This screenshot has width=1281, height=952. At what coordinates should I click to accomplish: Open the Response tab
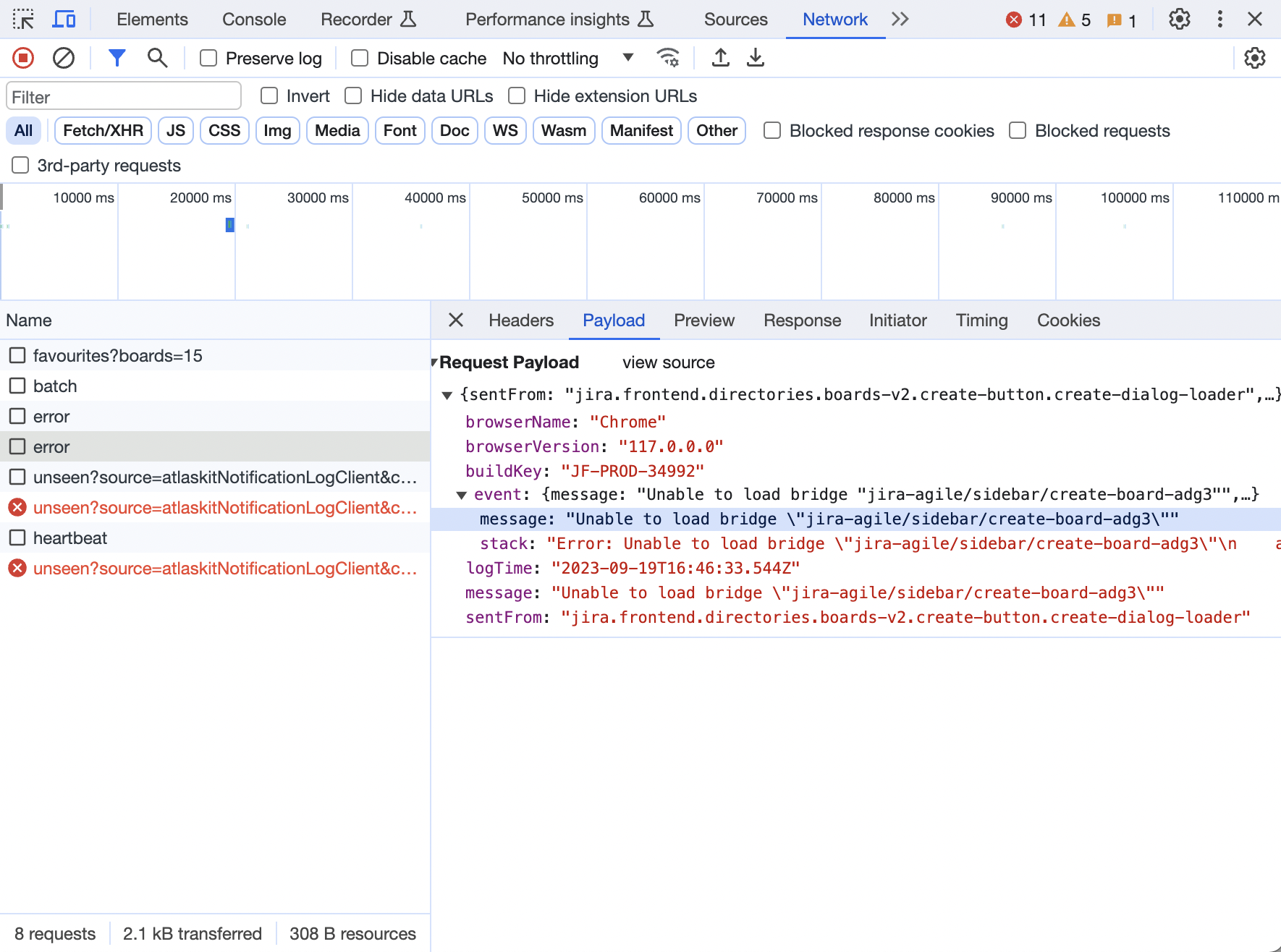tap(802, 320)
